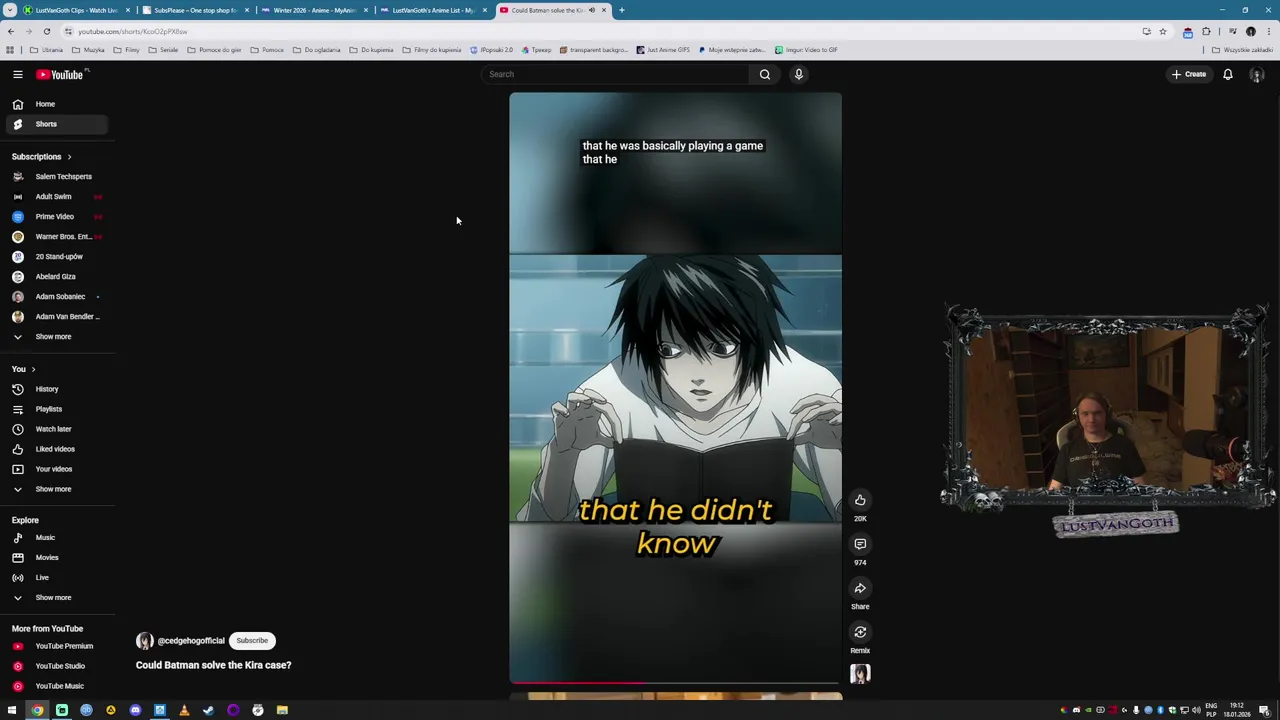Open the sound thumbnail below Remix
The width and height of the screenshot is (1280, 720).
click(860, 674)
